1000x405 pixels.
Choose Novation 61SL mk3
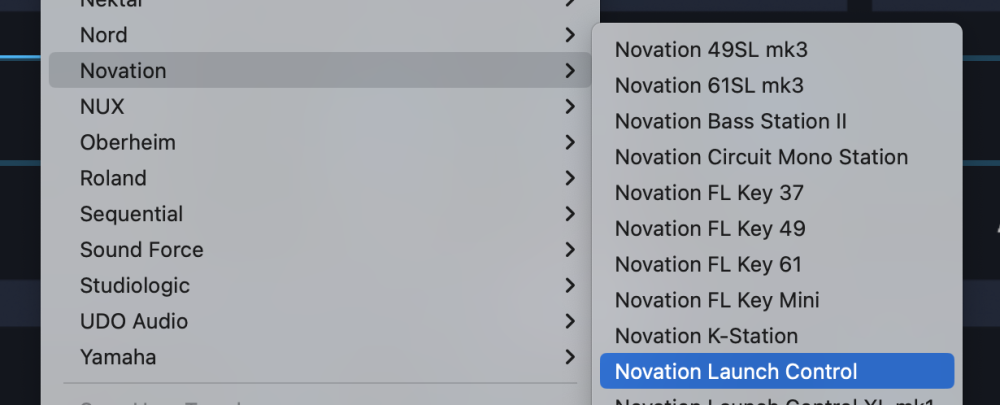tap(709, 86)
